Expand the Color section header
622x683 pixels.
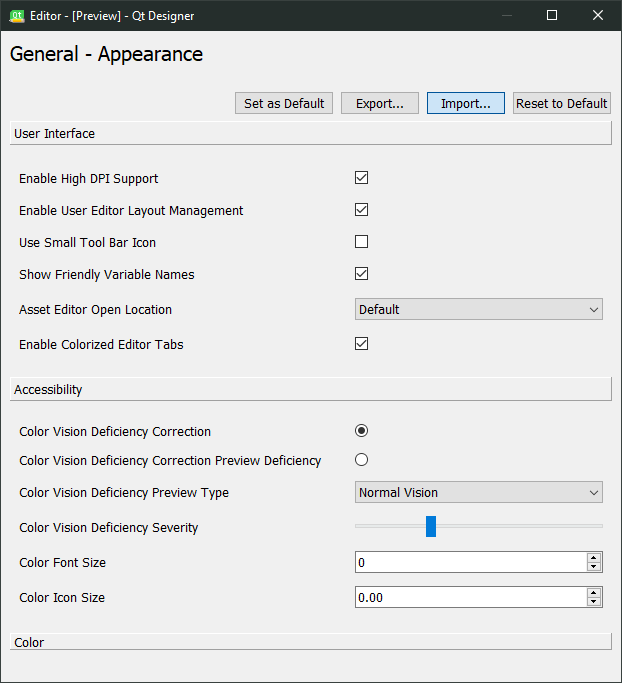pyautogui.click(x=310, y=642)
